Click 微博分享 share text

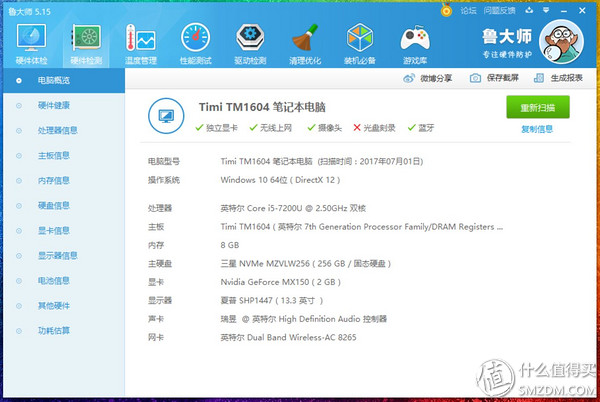click(436, 78)
